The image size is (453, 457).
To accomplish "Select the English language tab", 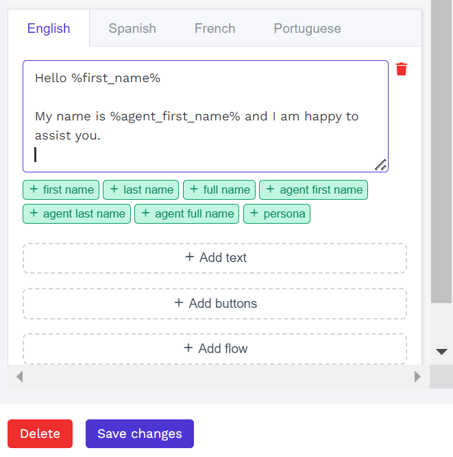I will tap(49, 28).
